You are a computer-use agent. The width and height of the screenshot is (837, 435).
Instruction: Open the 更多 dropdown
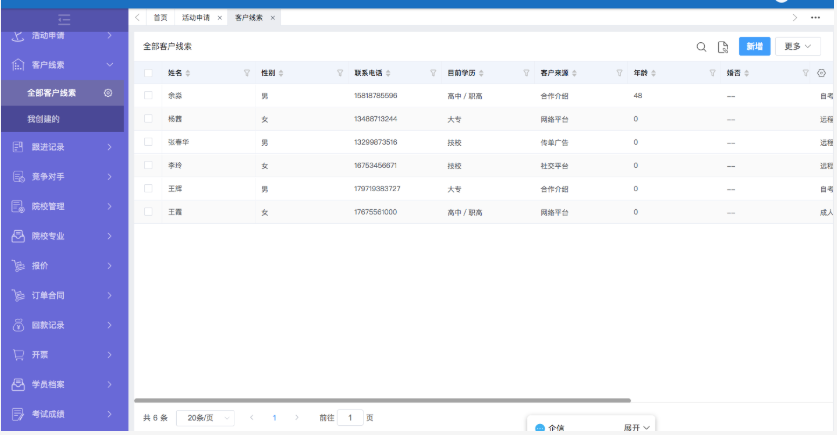point(797,46)
